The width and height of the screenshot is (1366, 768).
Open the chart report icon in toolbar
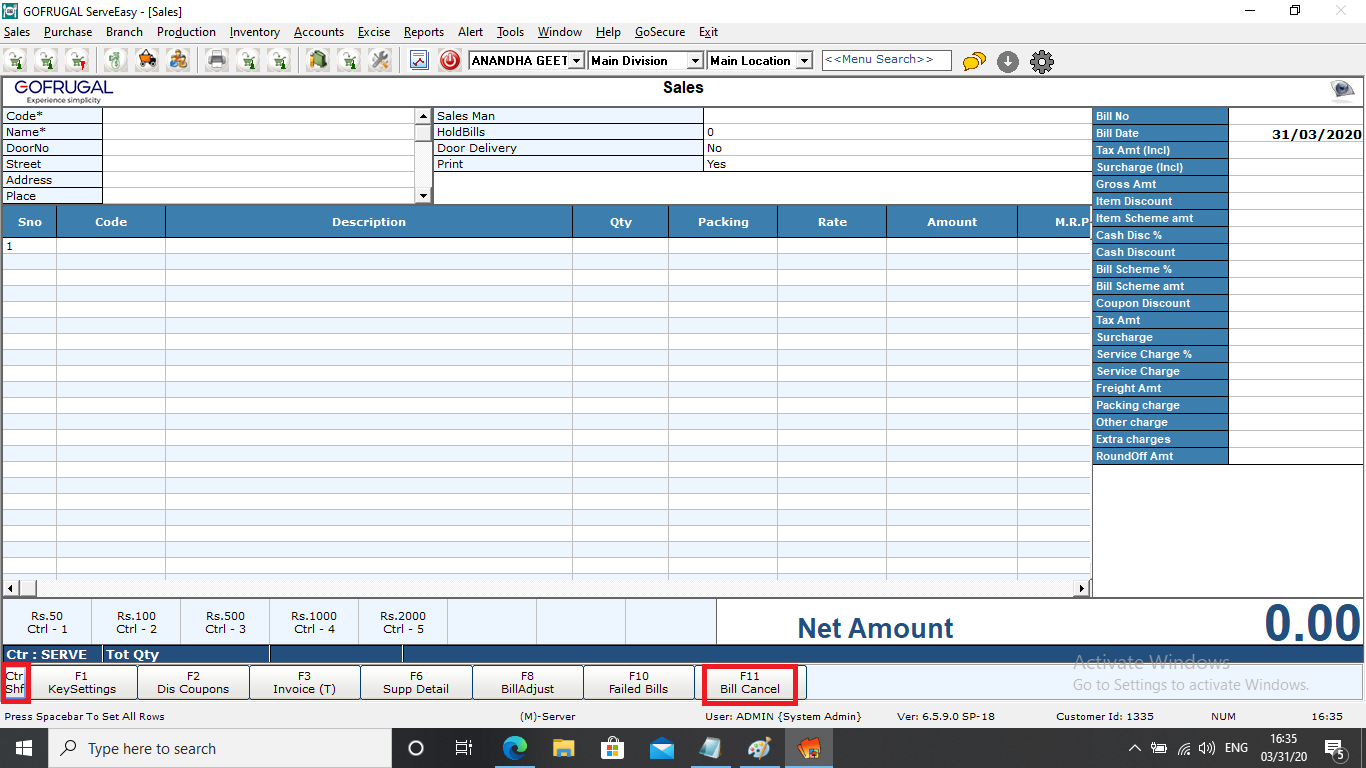click(419, 61)
